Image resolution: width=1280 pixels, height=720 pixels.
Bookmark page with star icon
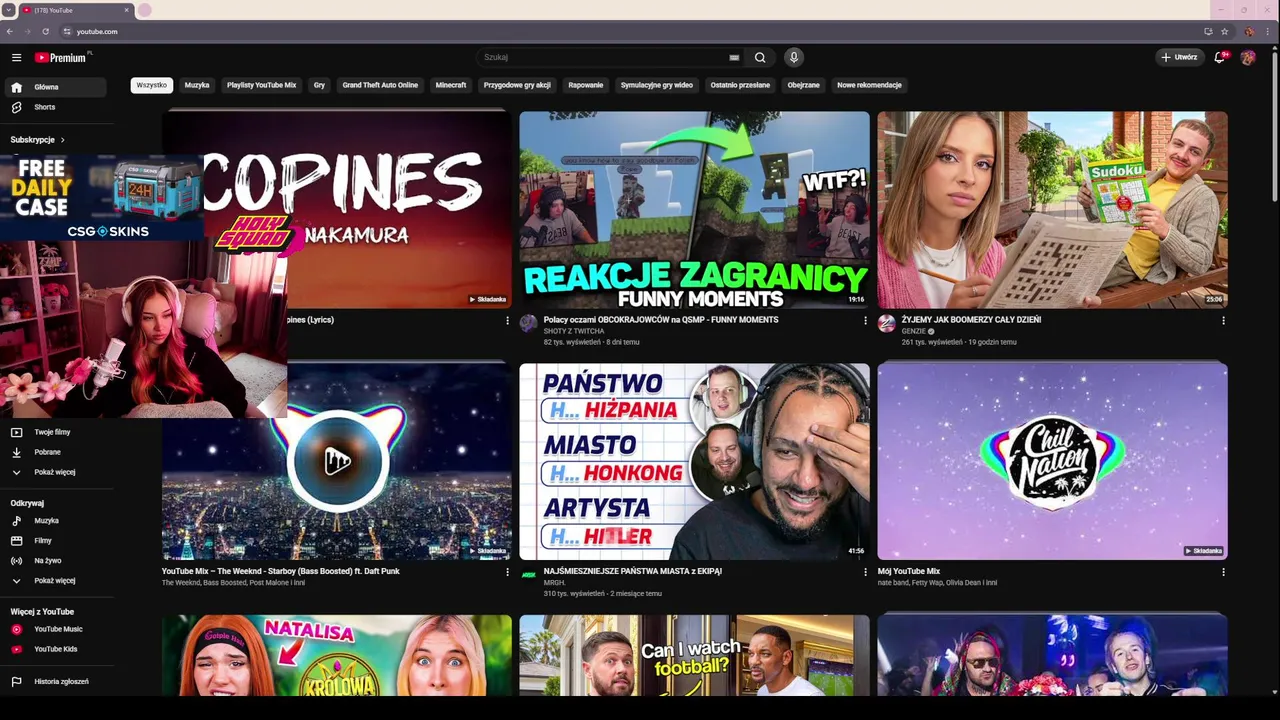[x=1224, y=31]
